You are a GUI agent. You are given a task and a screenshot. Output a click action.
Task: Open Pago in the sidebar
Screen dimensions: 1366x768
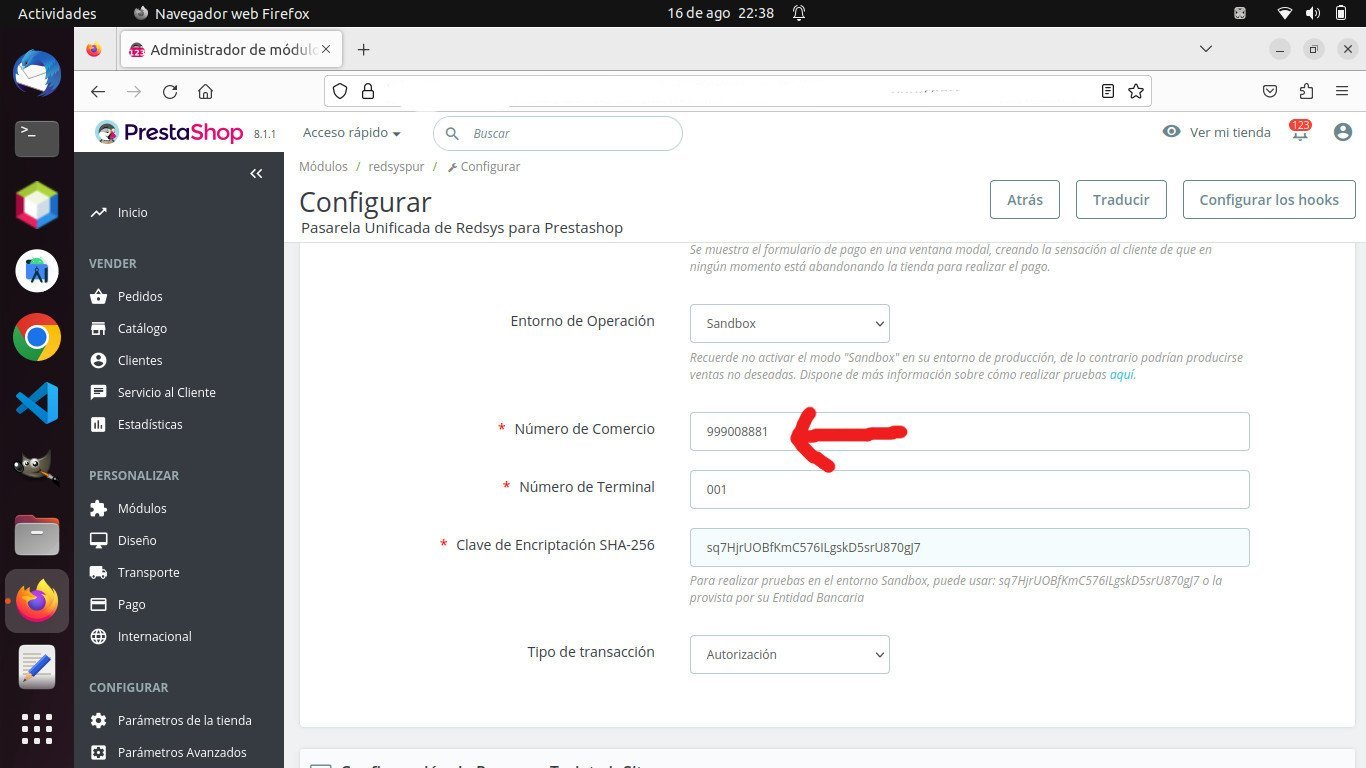[x=131, y=604]
